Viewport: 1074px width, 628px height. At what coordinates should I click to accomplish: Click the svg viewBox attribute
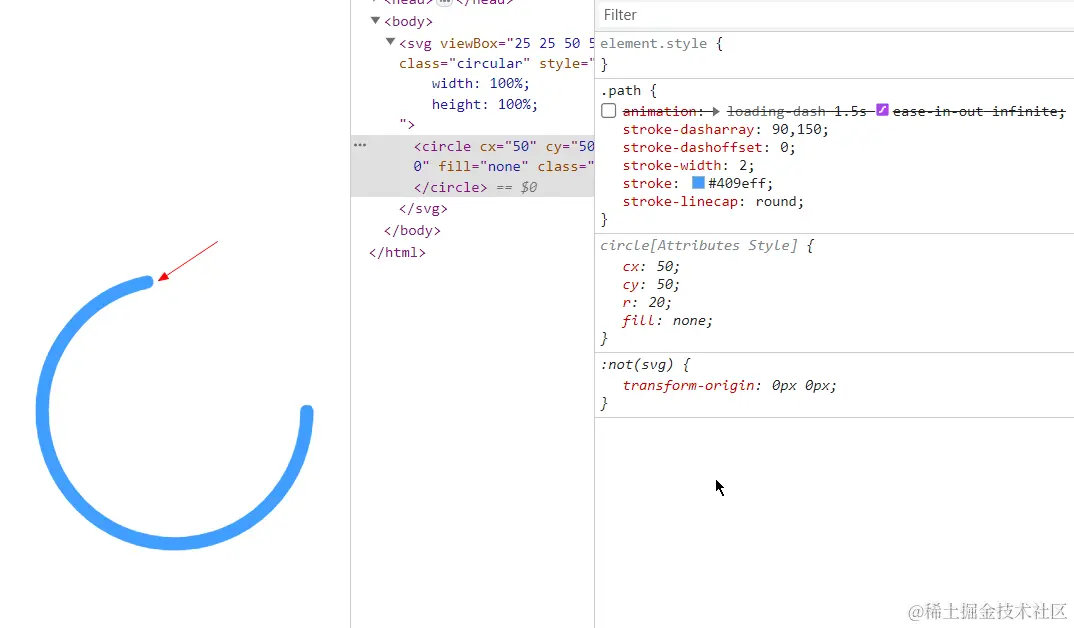click(x=517, y=43)
